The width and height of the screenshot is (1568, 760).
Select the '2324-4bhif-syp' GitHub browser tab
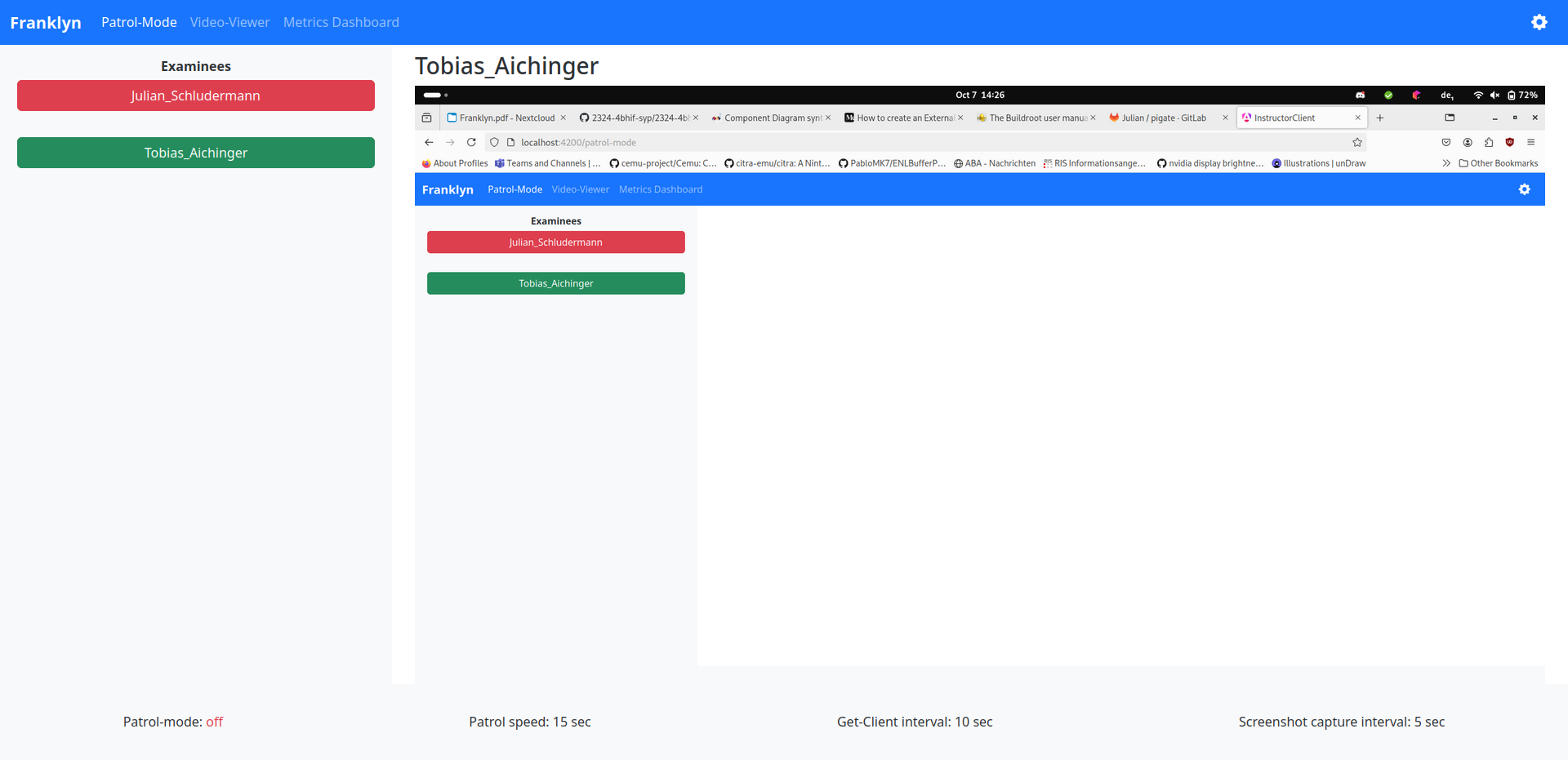coord(639,118)
